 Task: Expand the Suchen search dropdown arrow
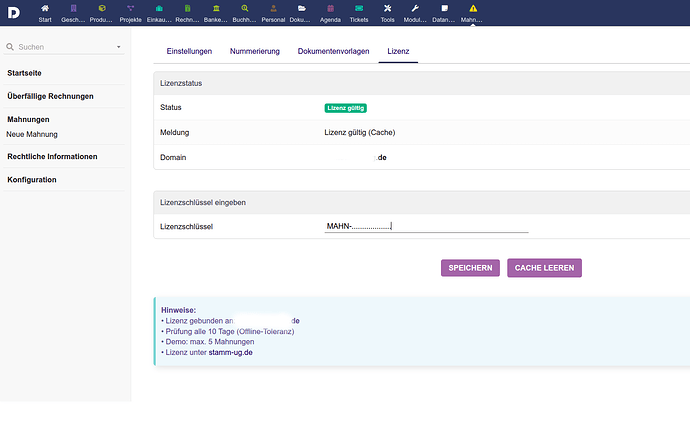click(118, 47)
